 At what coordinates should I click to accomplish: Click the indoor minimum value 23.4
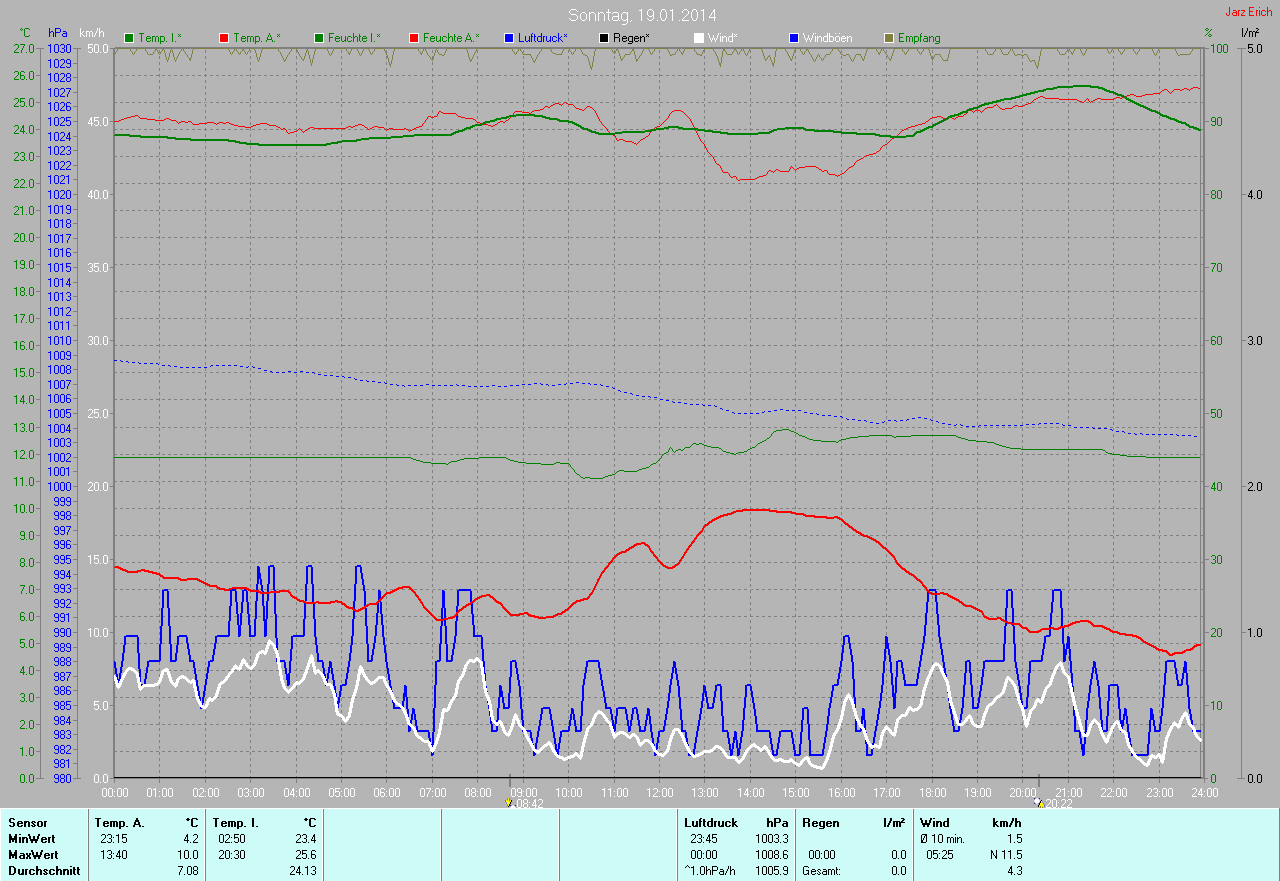tap(306, 839)
